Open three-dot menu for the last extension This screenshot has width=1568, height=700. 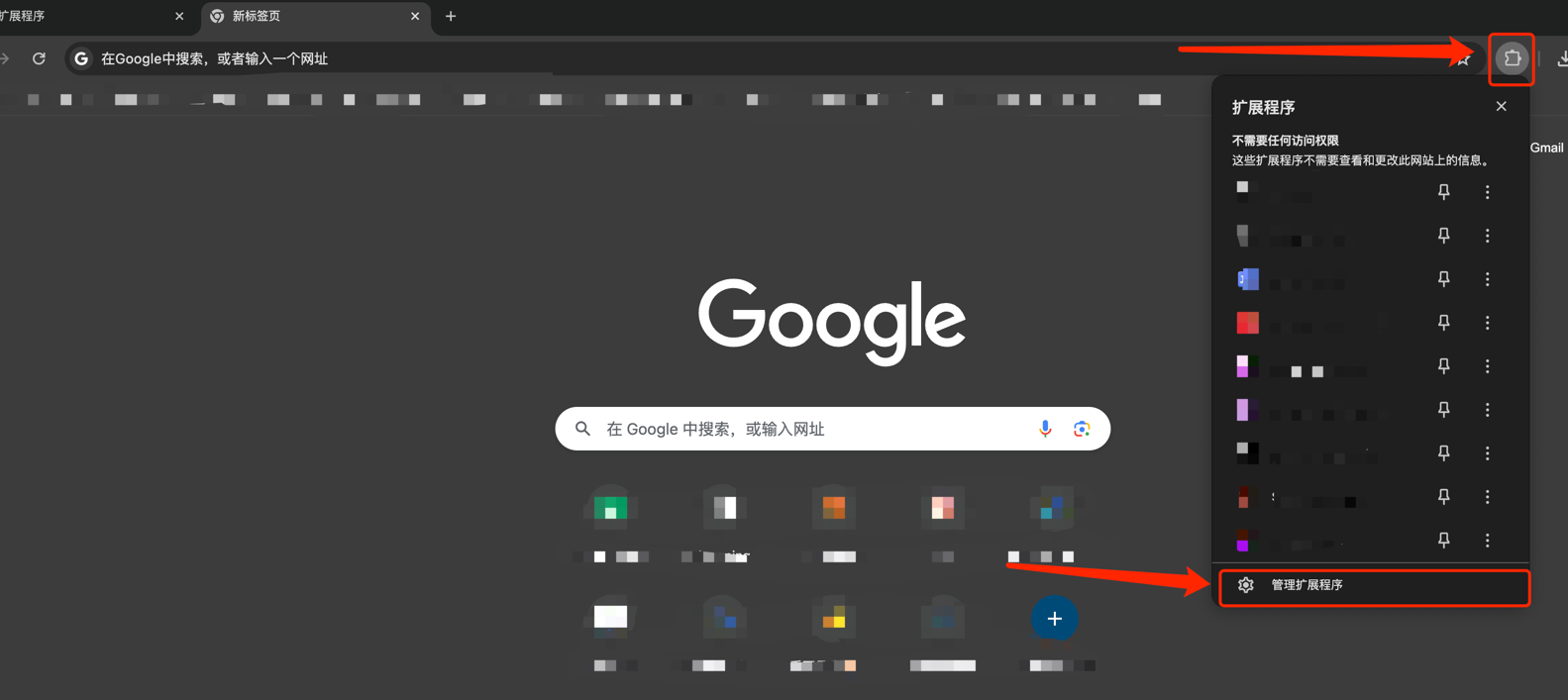tap(1487, 540)
